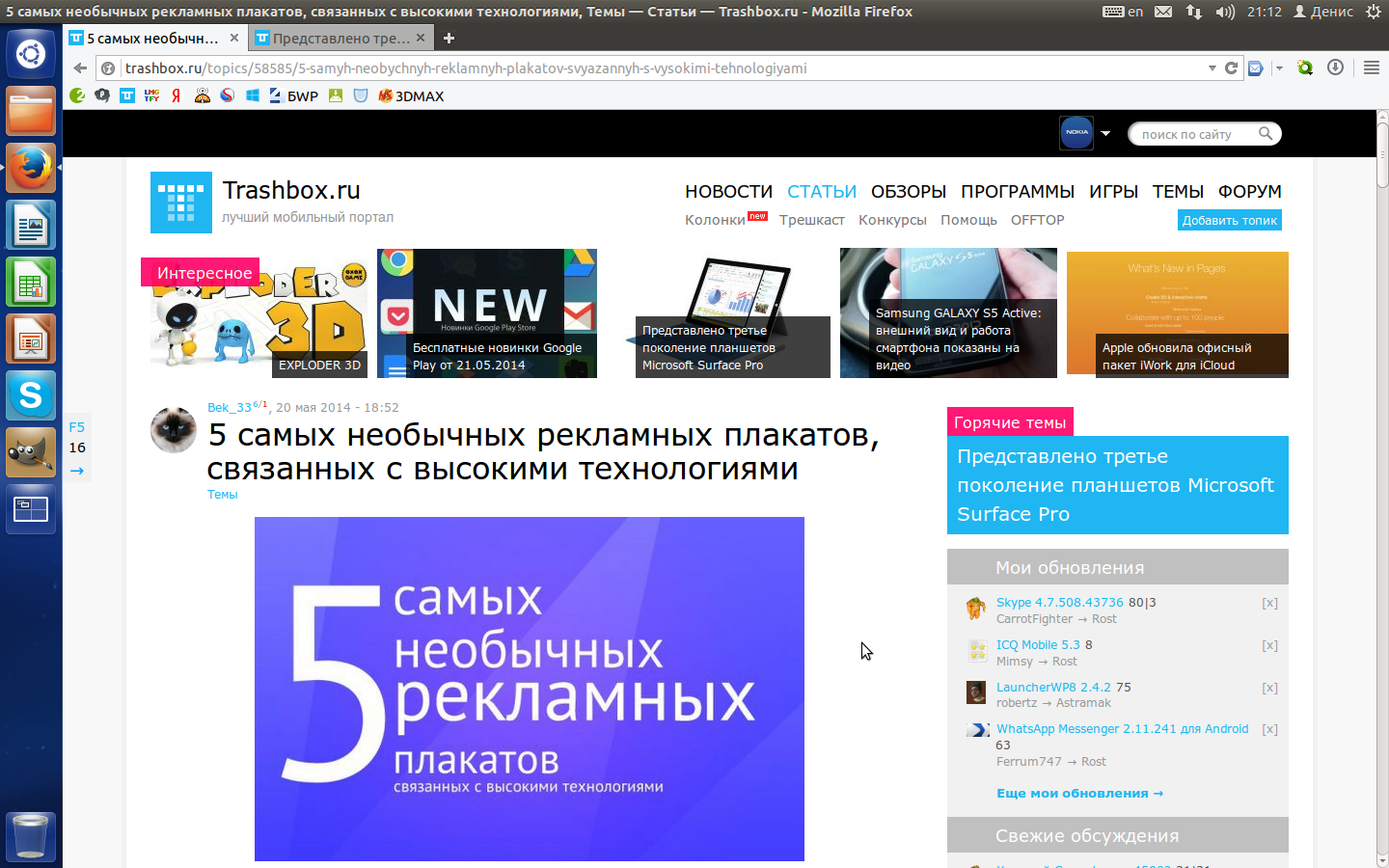Open the НОВОСТИ menu item
Image resolution: width=1389 pixels, height=868 pixels.
(x=729, y=191)
